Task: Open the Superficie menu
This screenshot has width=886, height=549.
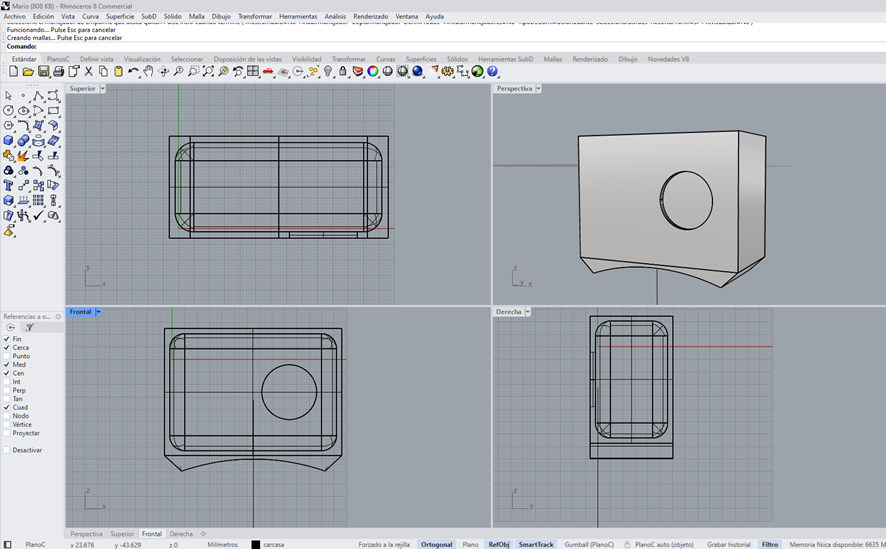Action: 120,17
